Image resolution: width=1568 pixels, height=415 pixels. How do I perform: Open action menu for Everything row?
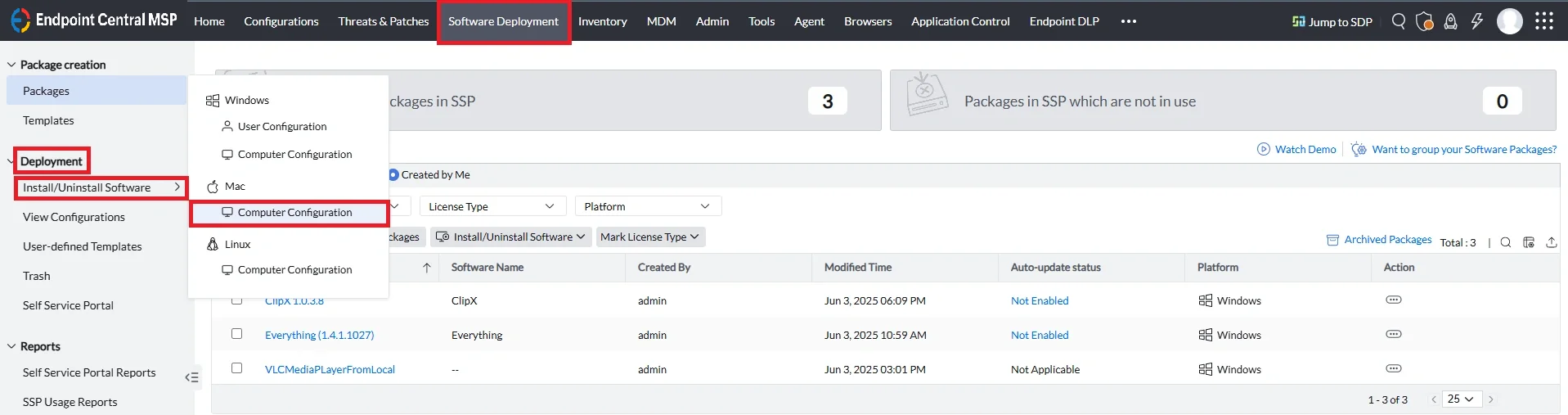point(1394,334)
